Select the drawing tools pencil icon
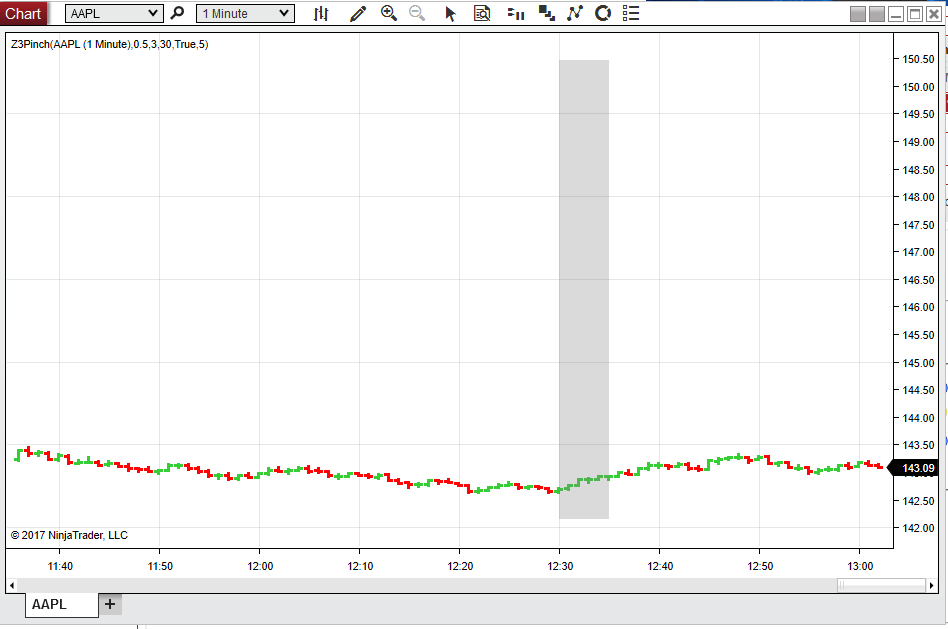This screenshot has width=948, height=629. 358,13
